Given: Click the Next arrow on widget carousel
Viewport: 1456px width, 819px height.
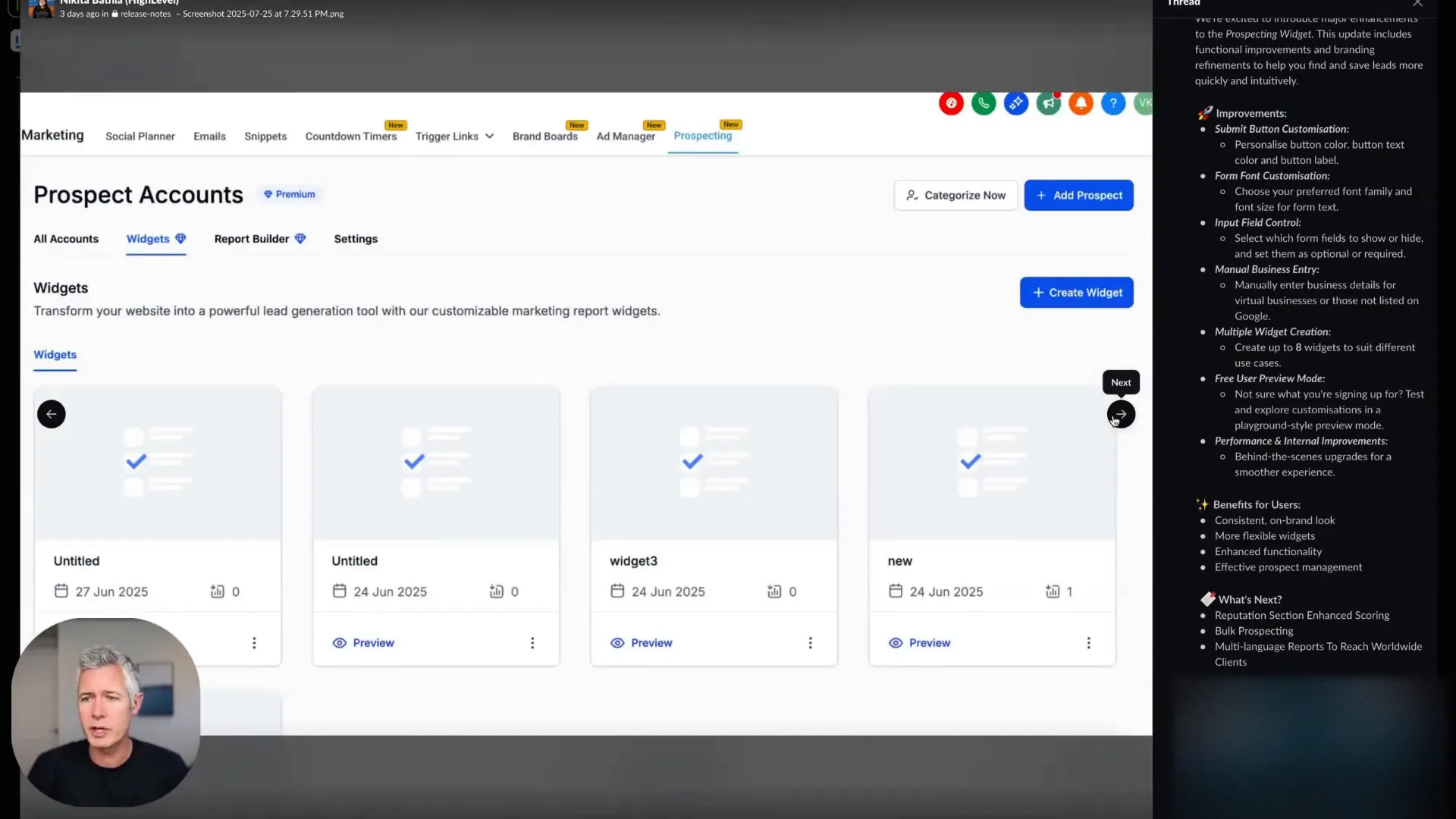Looking at the screenshot, I should click(1121, 414).
